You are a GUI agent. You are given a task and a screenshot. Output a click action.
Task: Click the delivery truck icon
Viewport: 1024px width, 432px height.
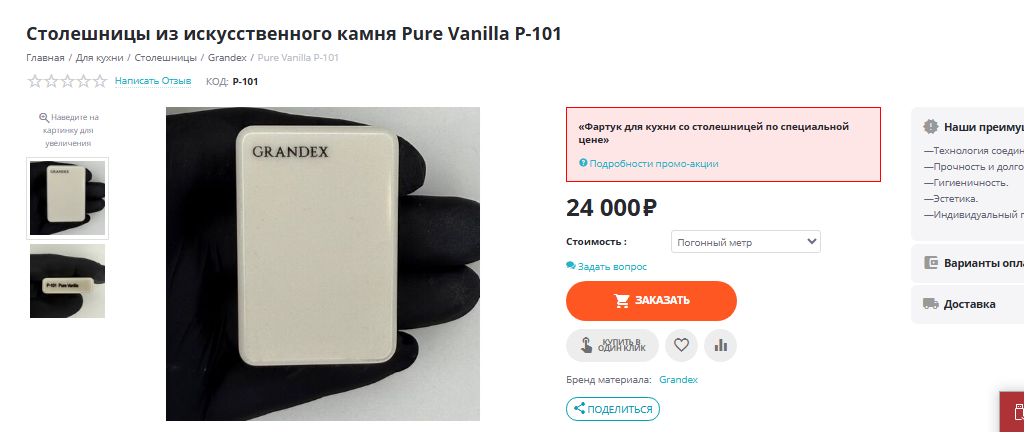click(x=931, y=303)
